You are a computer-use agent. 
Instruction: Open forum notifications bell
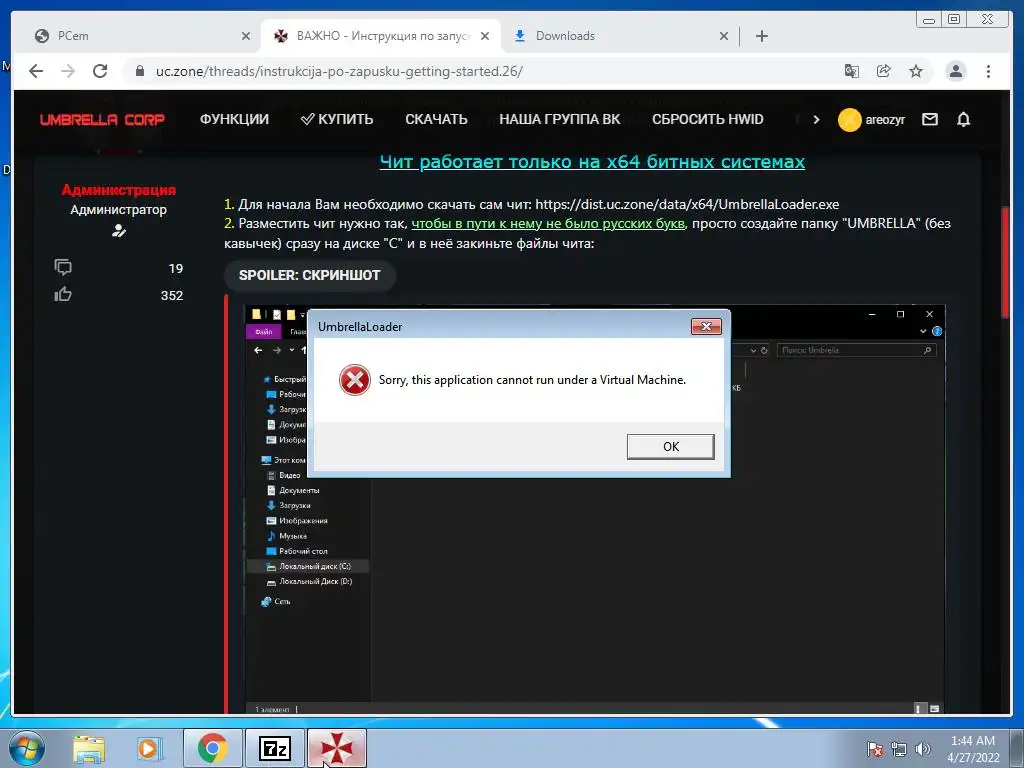[x=963, y=120]
